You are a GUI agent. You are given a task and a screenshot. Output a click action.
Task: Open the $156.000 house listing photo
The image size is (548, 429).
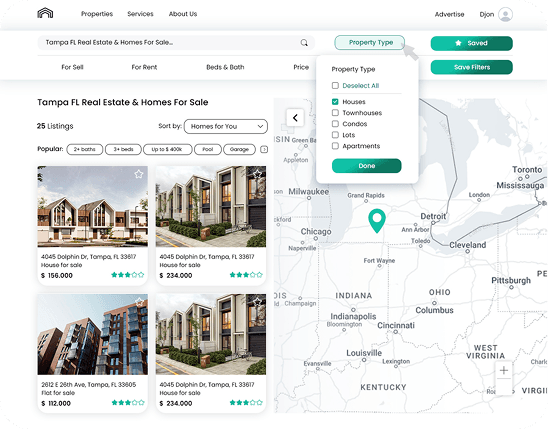point(93,206)
